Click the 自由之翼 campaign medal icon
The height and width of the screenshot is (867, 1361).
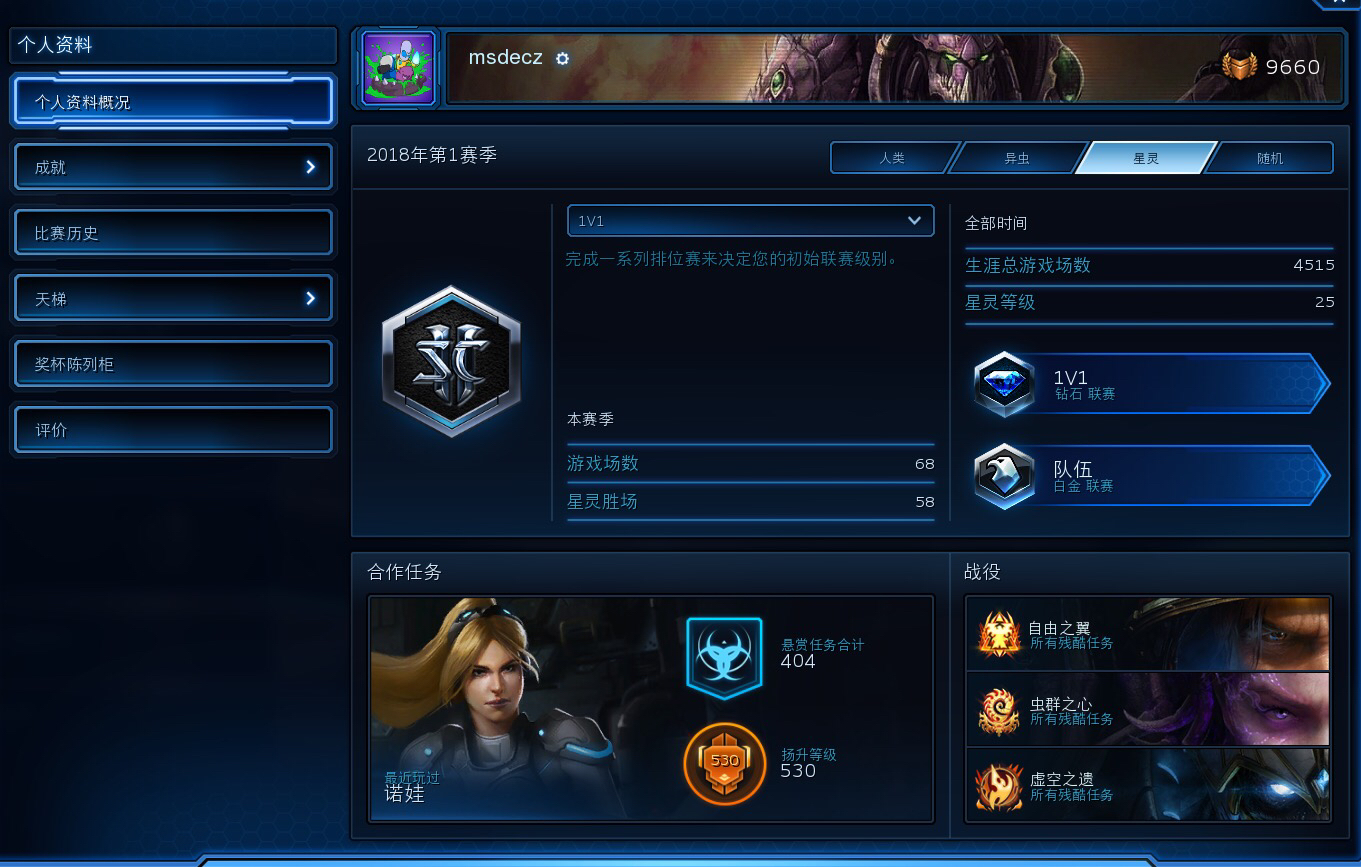point(999,634)
